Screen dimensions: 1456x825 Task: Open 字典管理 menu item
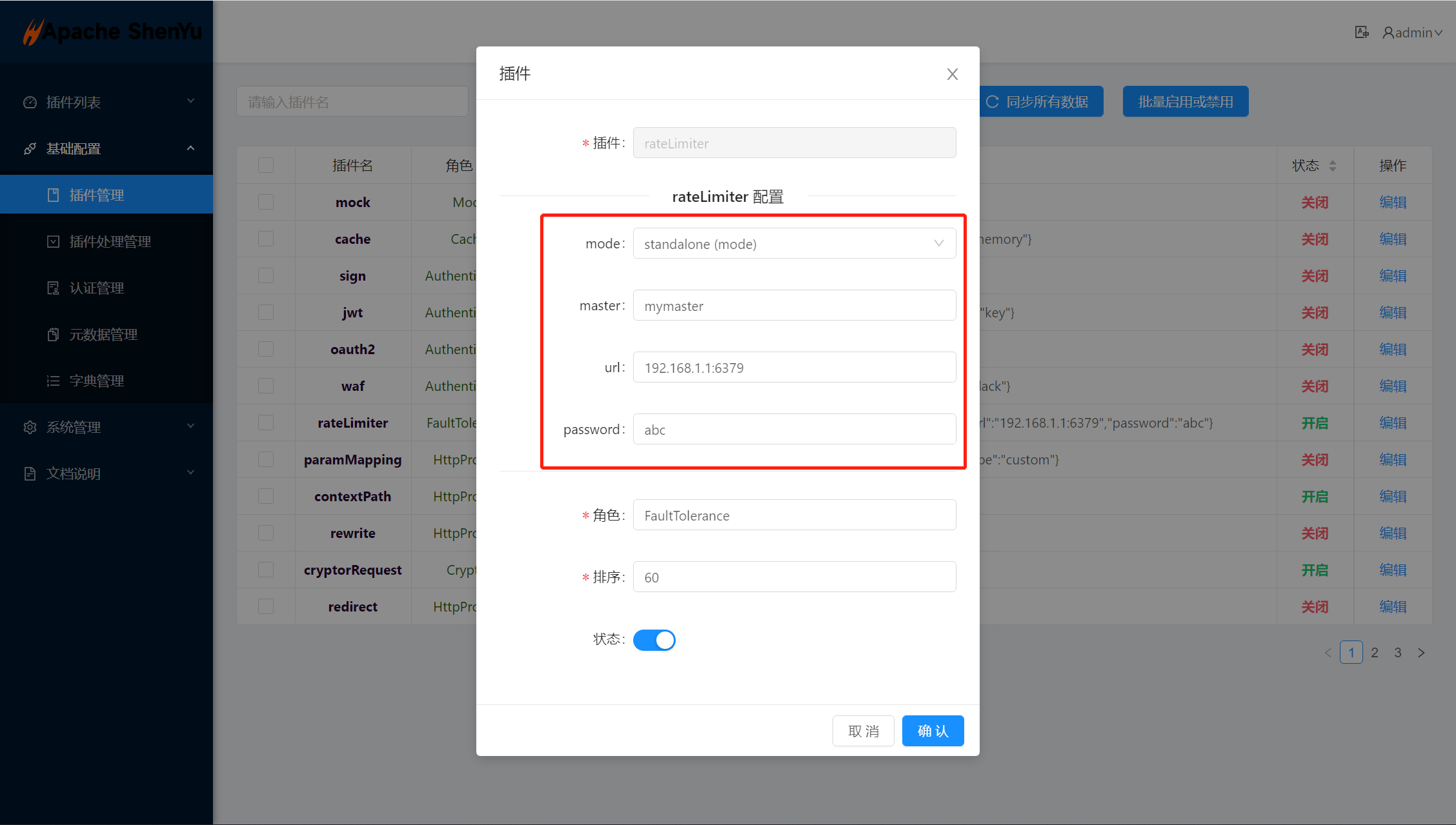(x=97, y=381)
